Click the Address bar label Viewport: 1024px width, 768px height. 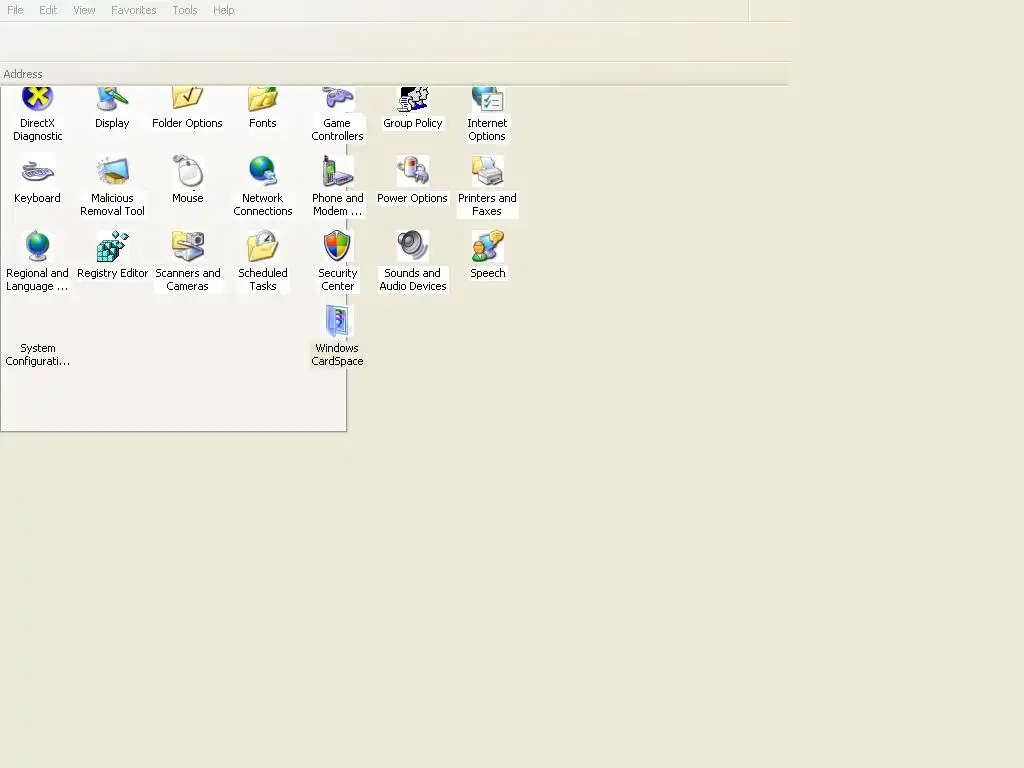(23, 74)
